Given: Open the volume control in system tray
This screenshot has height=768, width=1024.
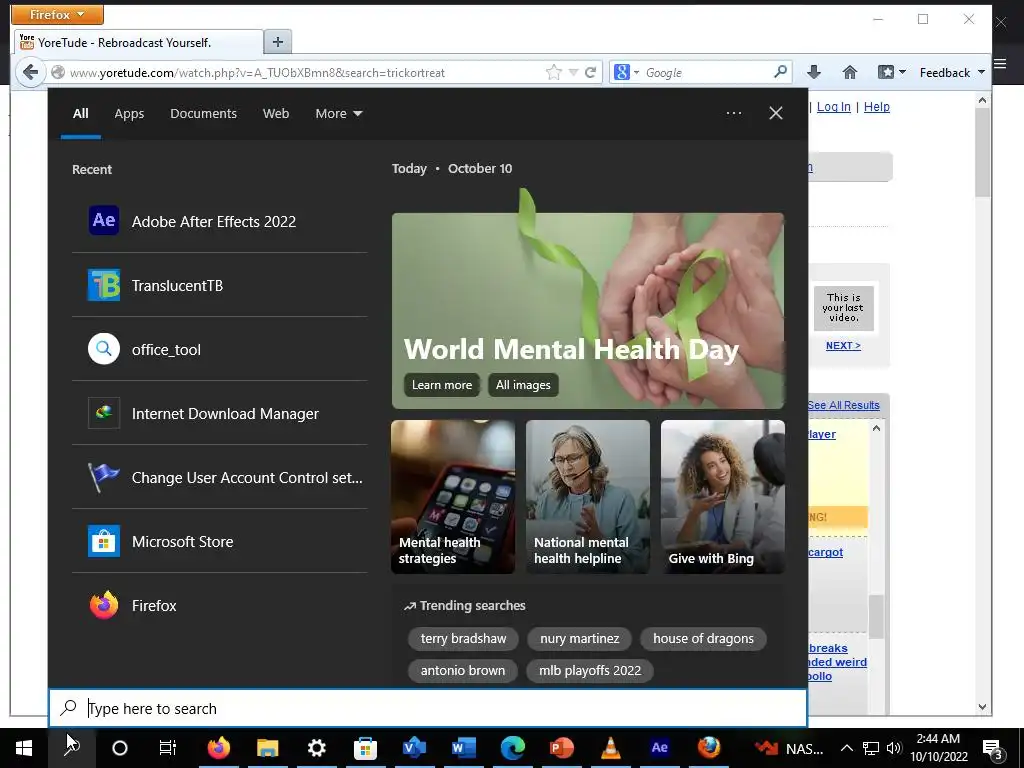Looking at the screenshot, I should 893,748.
